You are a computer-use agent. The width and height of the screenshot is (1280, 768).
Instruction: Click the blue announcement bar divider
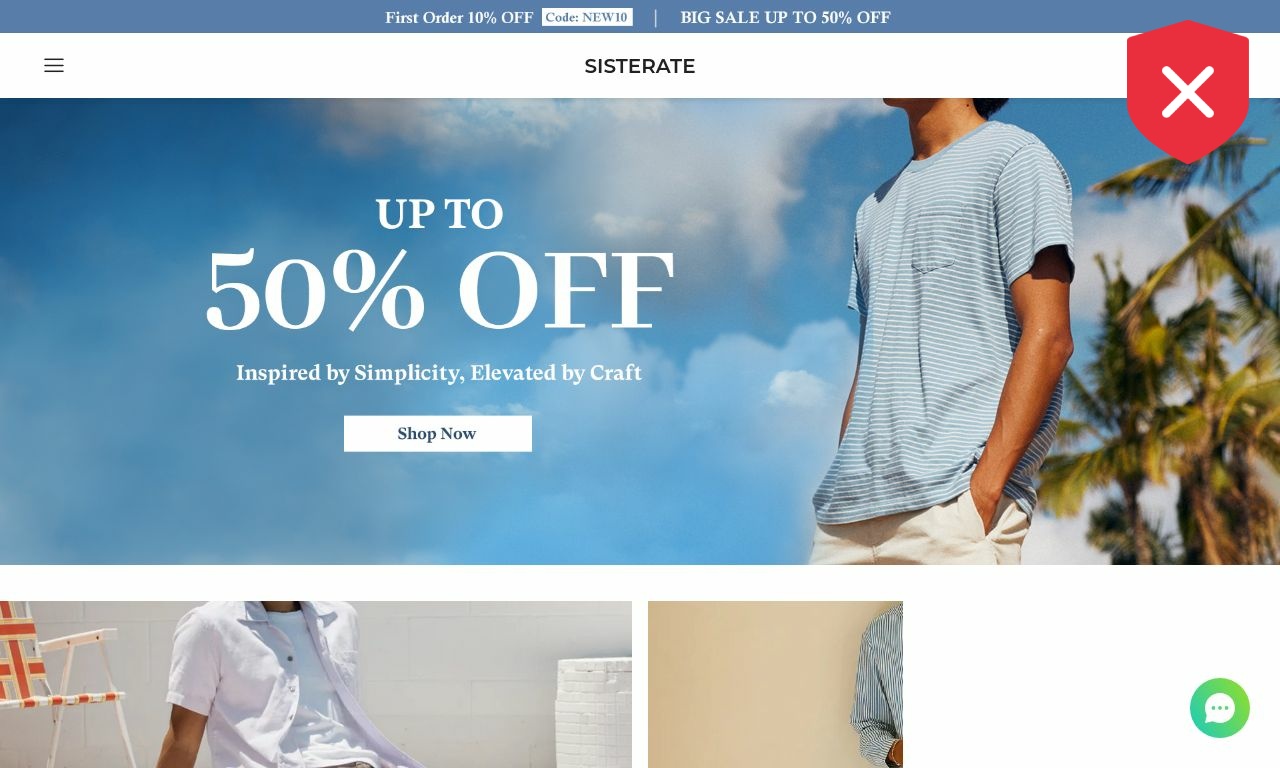656,17
